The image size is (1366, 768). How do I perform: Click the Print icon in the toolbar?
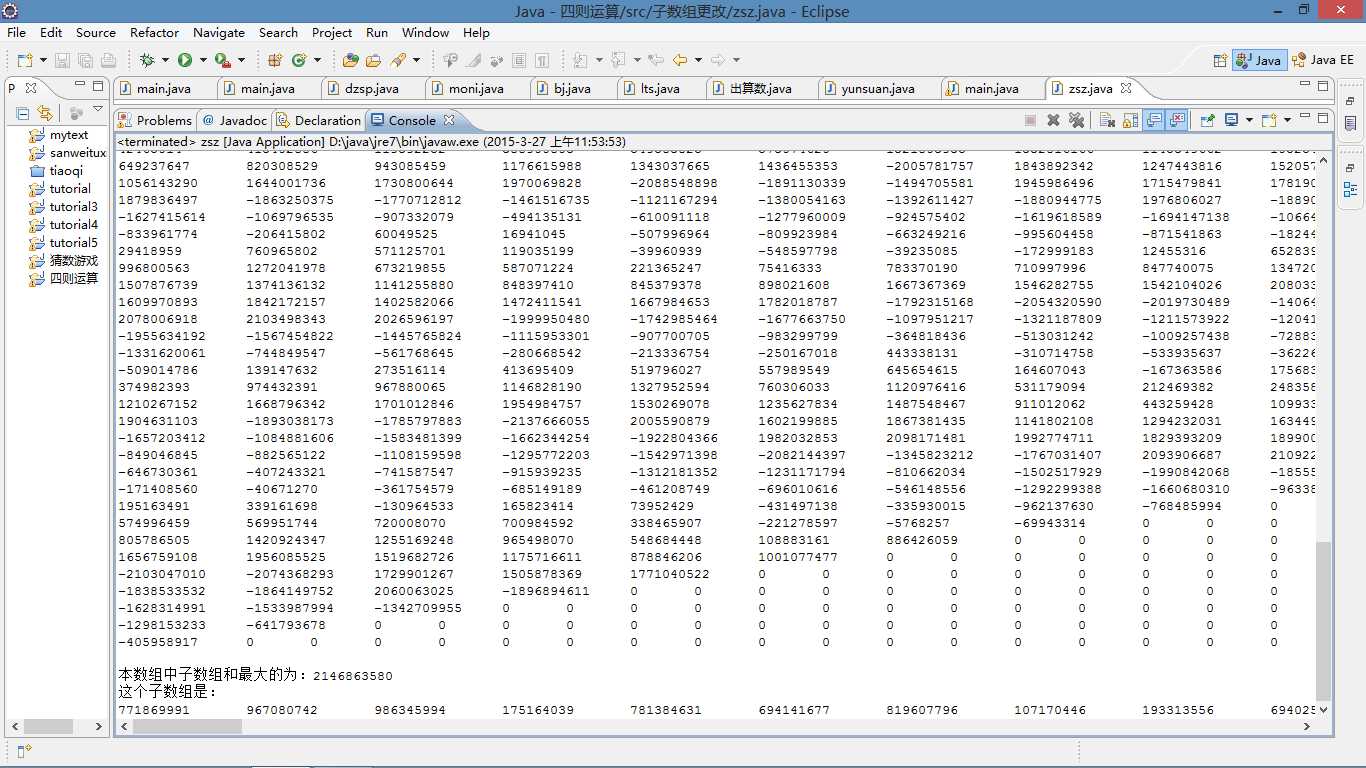click(x=108, y=61)
